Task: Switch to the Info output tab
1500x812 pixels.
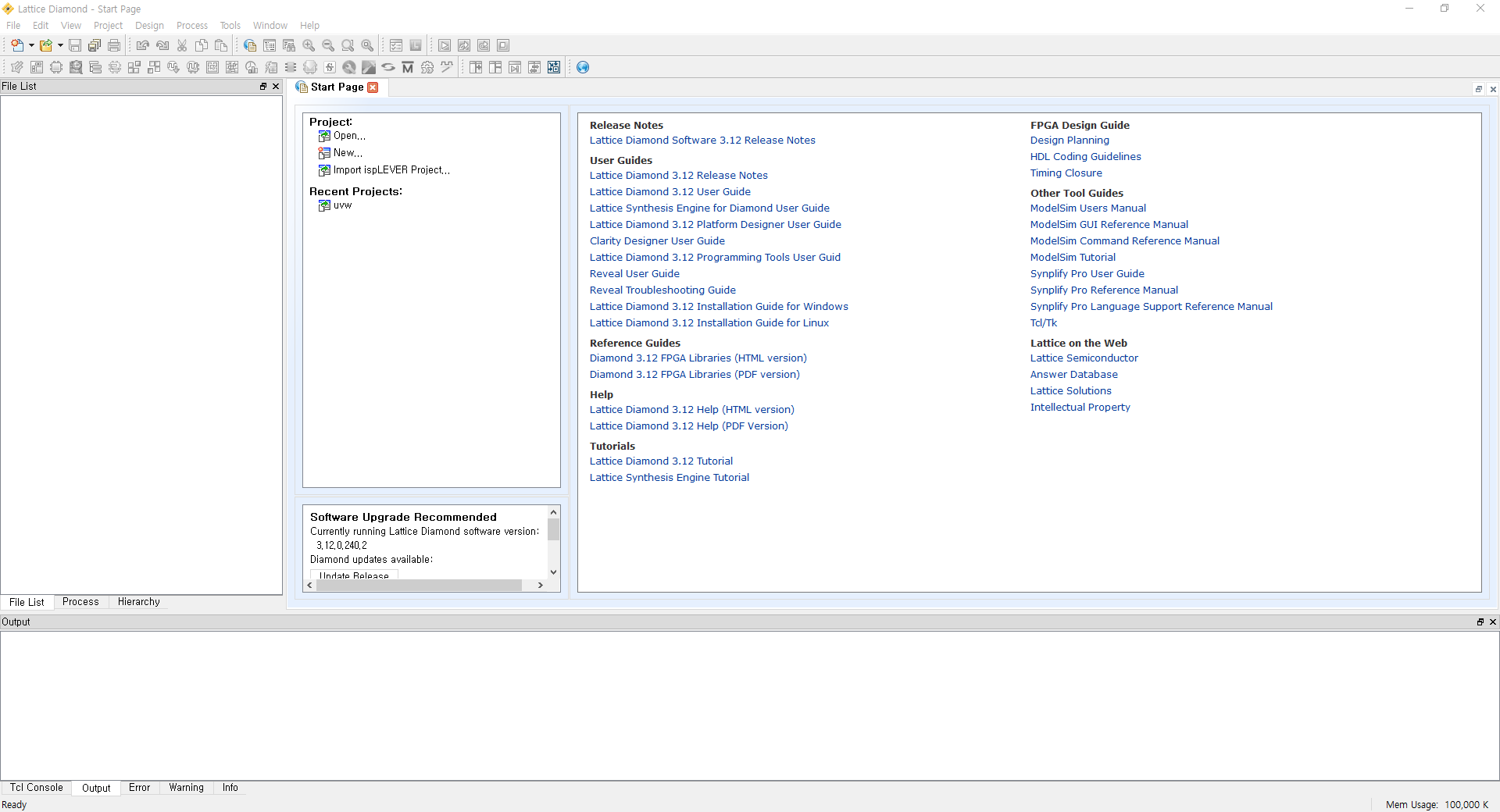Action: tap(230, 788)
